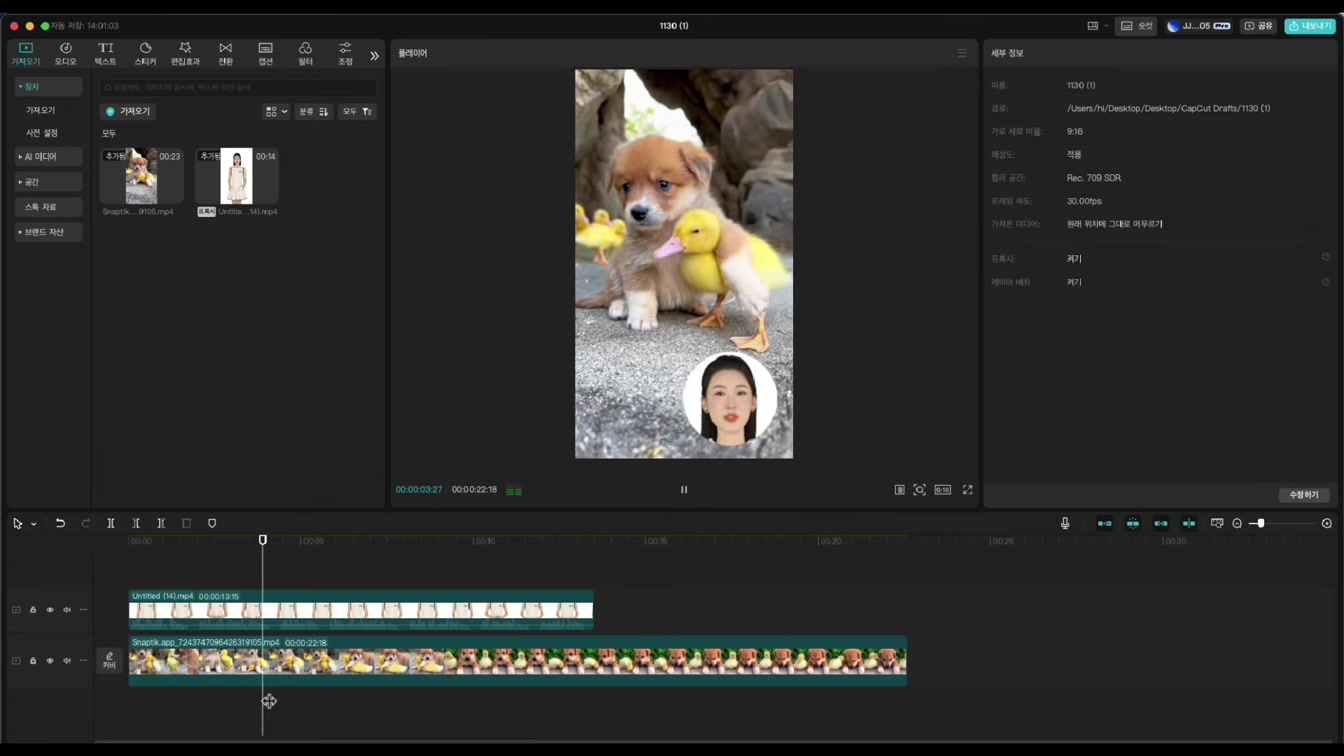Open the 숏컷 (Shortcuts) button

[1137, 26]
